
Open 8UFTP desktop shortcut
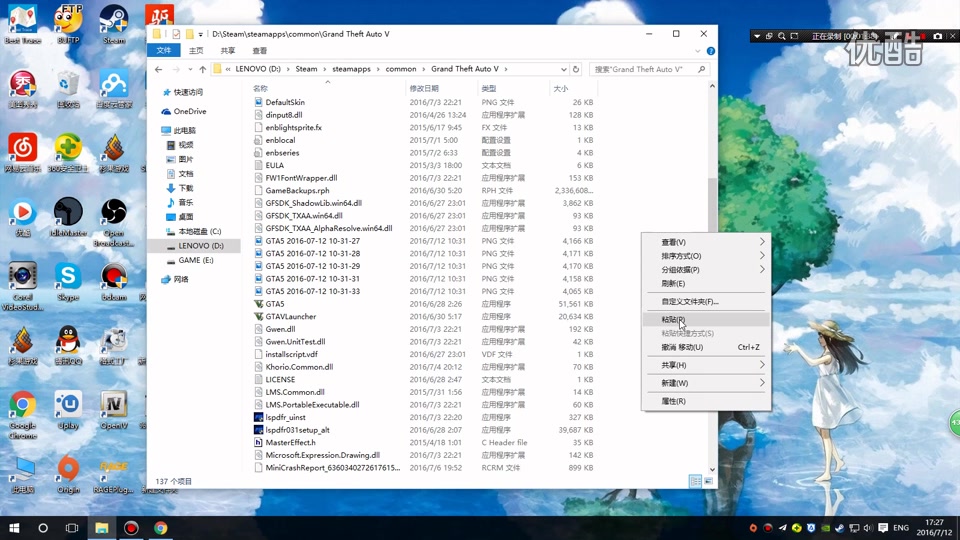point(68,24)
